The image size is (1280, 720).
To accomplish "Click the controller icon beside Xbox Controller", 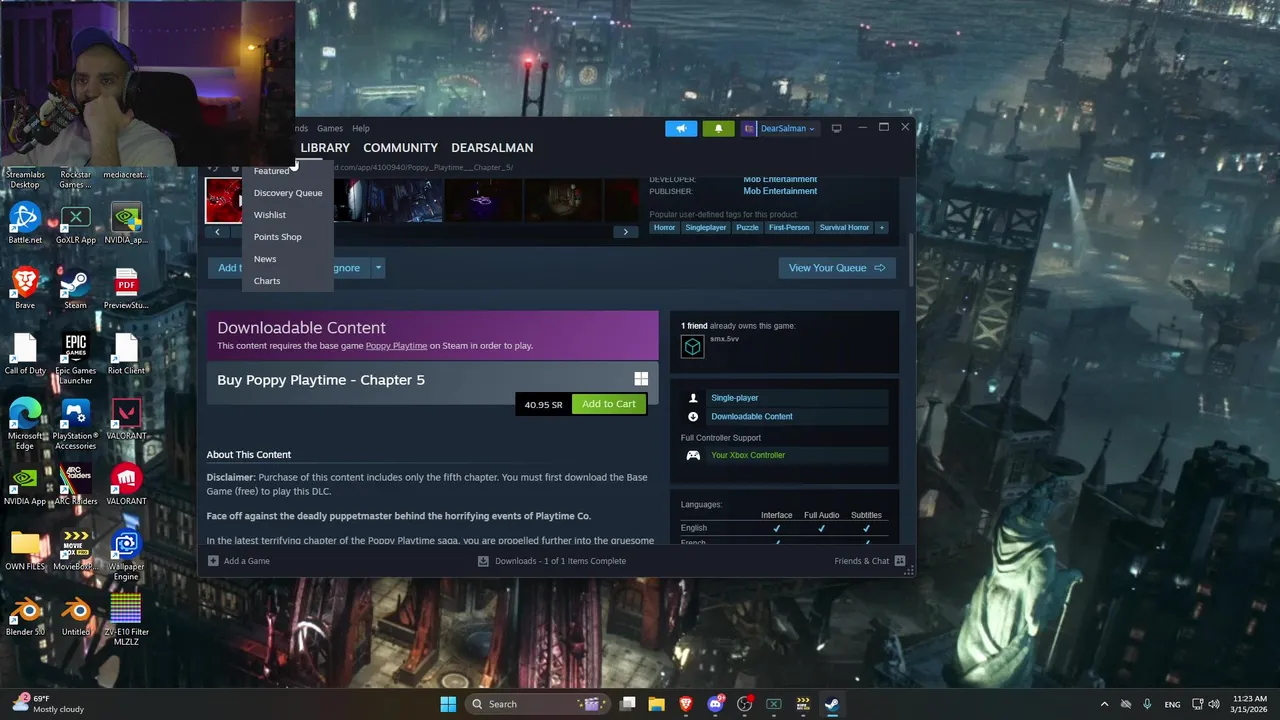I will click(693, 455).
